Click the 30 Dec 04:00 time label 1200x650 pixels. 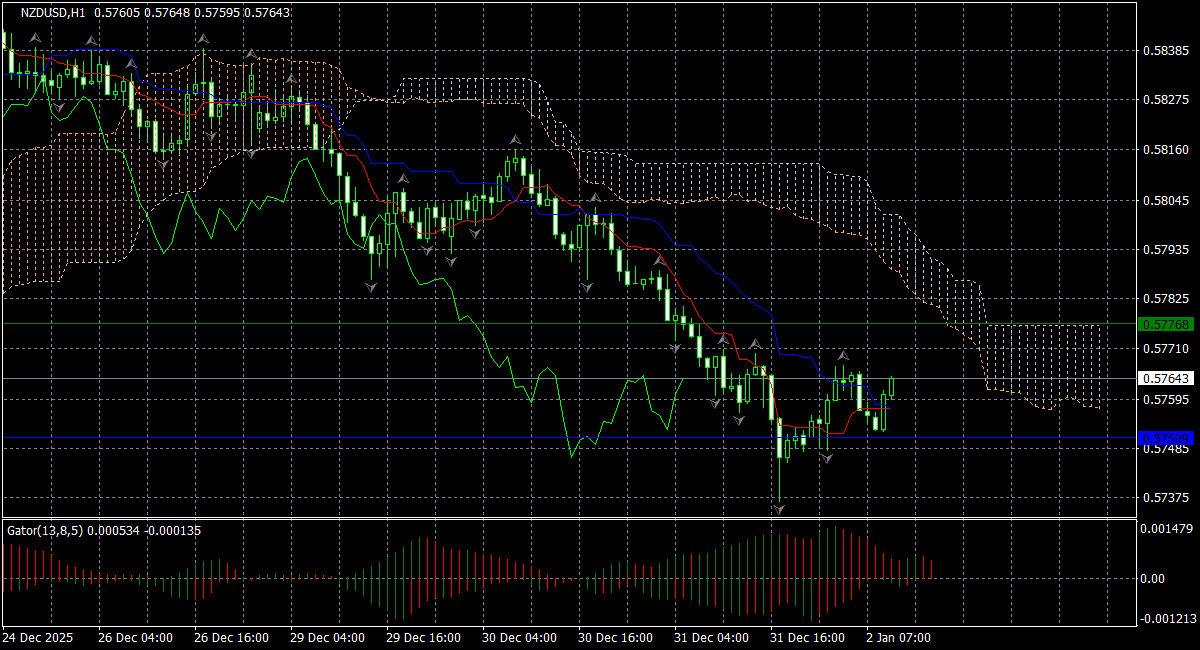(519, 638)
